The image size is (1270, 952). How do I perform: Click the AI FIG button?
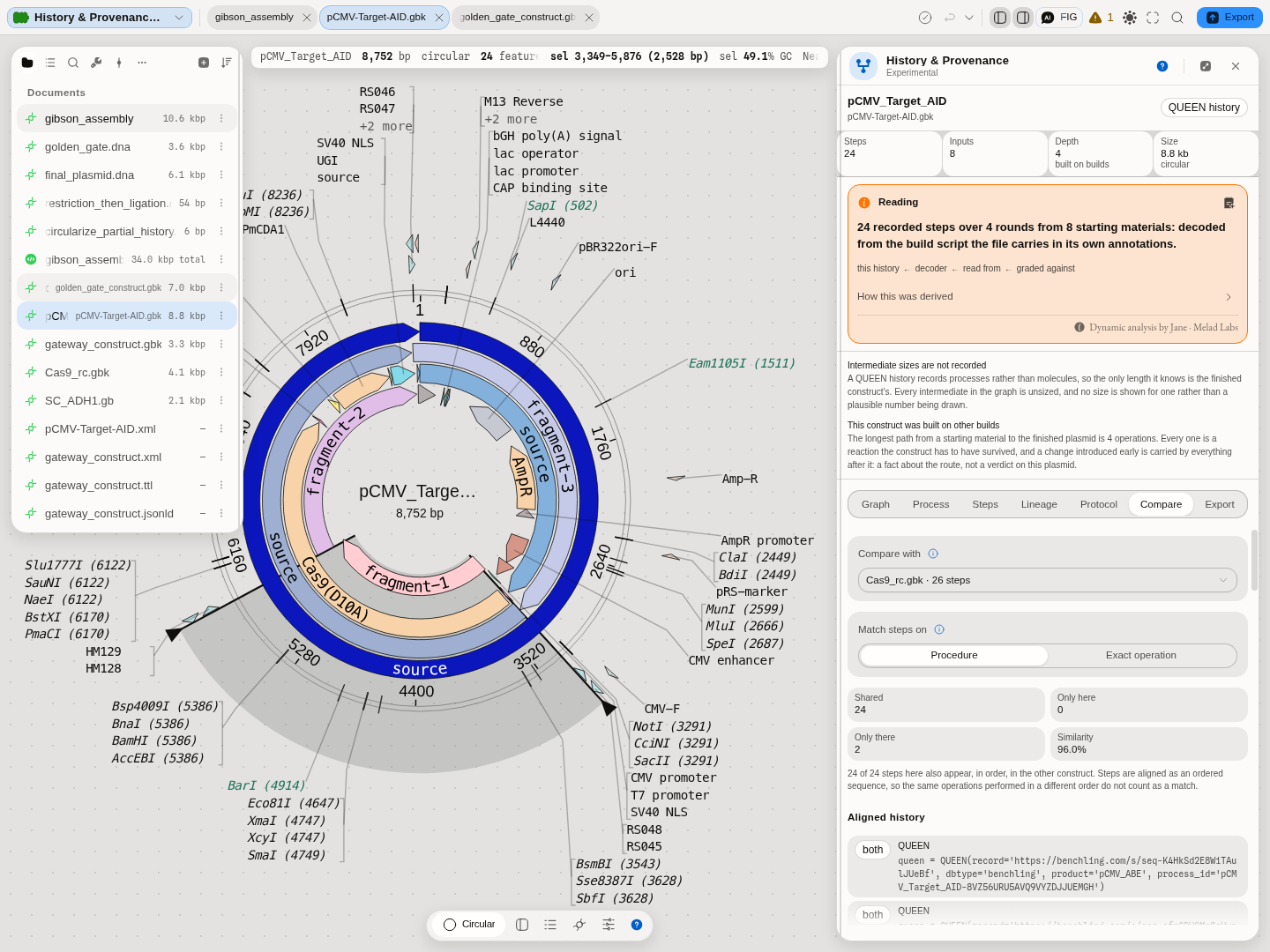[x=1059, y=18]
